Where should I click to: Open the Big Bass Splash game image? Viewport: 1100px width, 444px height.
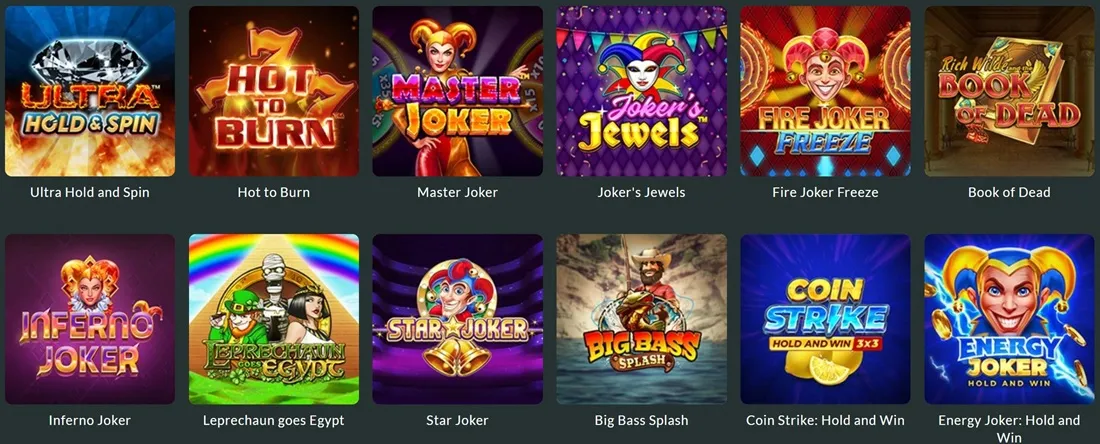(641, 319)
